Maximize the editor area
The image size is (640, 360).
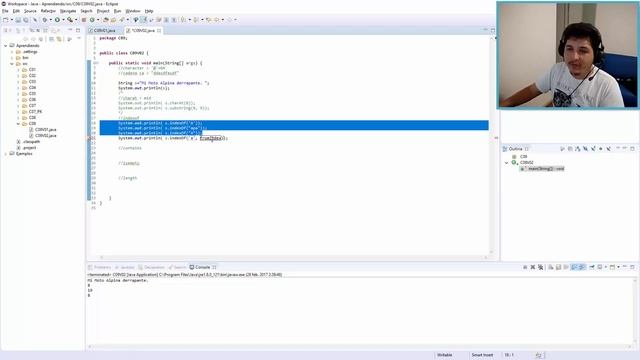point(493,30)
